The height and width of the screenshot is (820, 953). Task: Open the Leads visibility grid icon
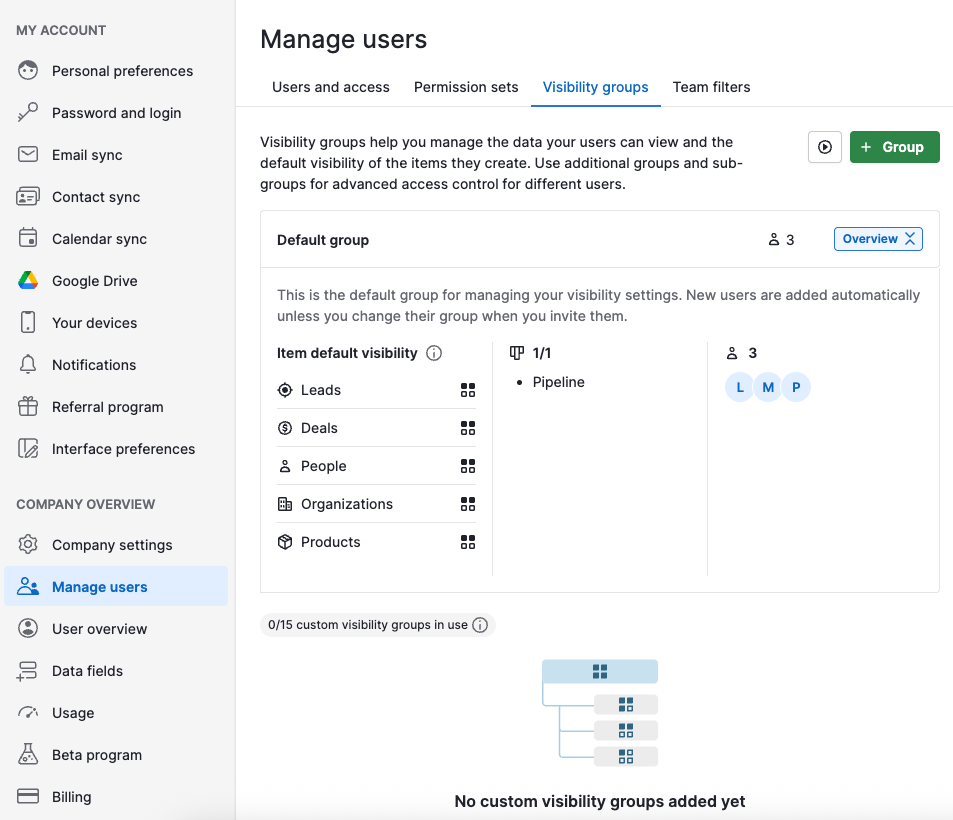[467, 390]
